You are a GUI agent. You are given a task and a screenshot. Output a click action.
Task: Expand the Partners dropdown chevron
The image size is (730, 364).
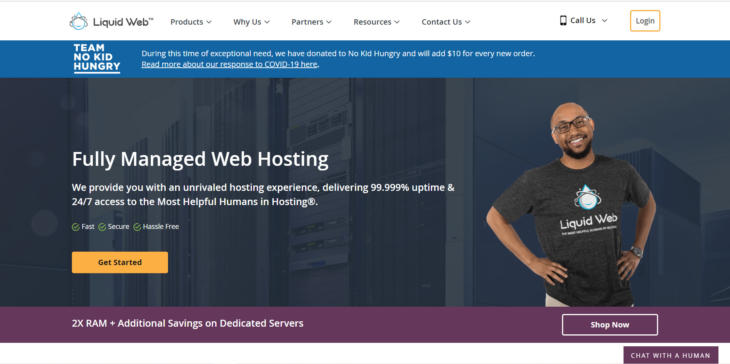pyautogui.click(x=329, y=22)
